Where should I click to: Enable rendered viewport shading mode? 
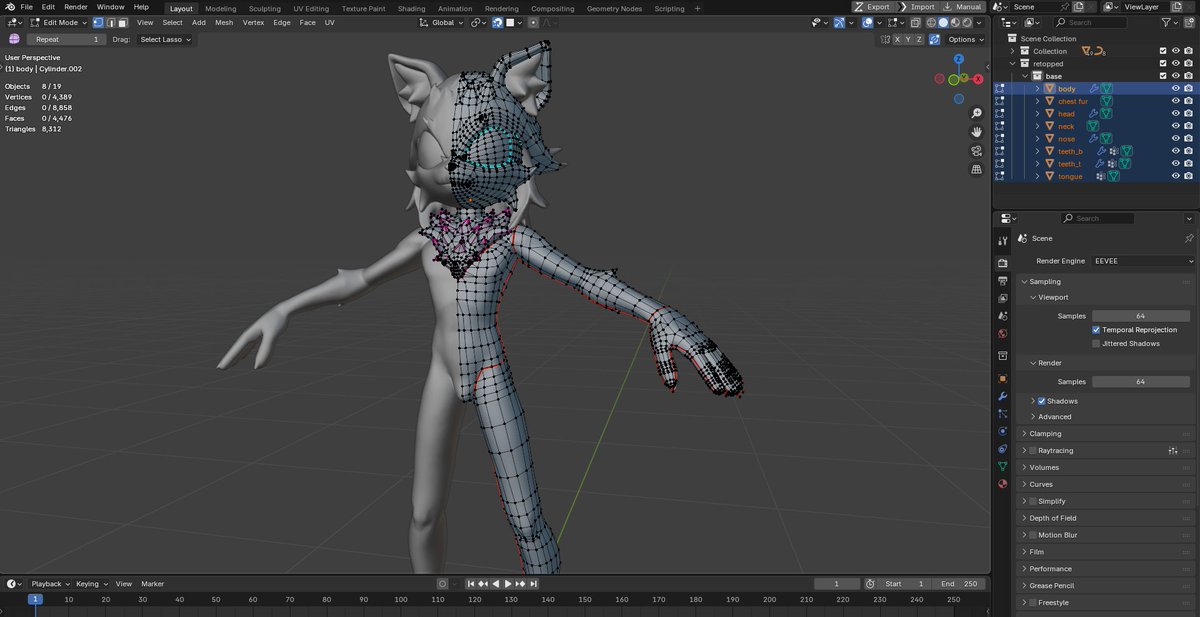[966, 23]
